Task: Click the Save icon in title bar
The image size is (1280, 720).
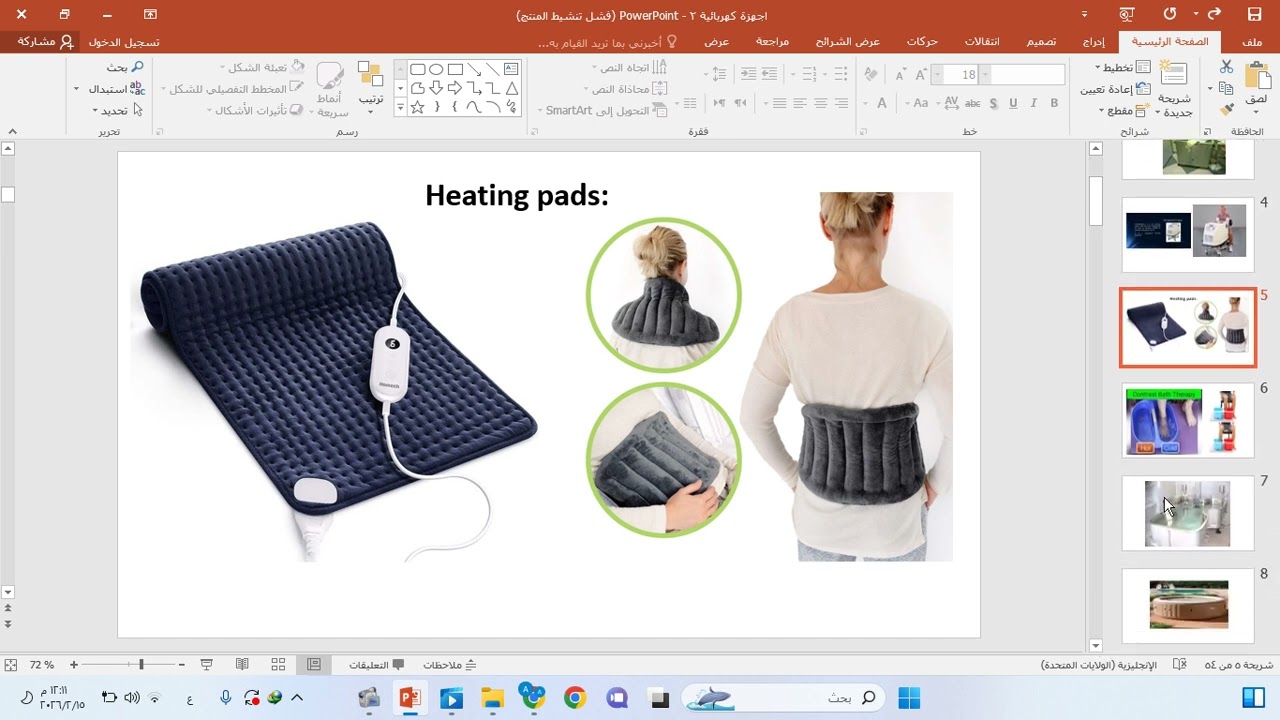Action: [1254, 14]
